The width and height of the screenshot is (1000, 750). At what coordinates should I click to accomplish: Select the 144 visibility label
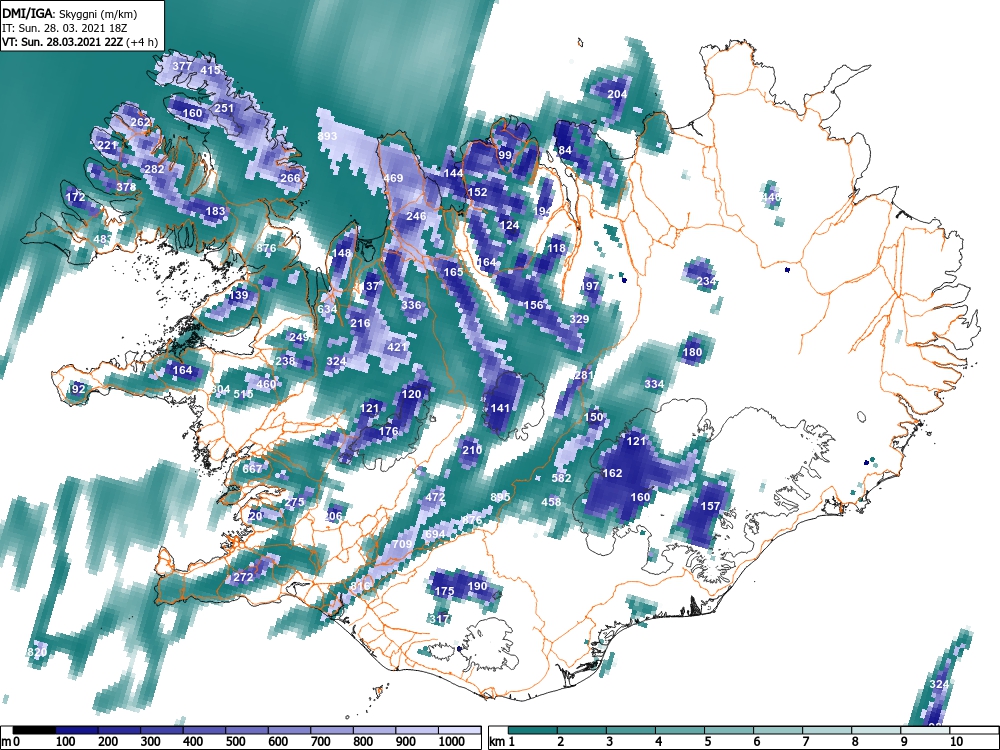click(x=453, y=173)
